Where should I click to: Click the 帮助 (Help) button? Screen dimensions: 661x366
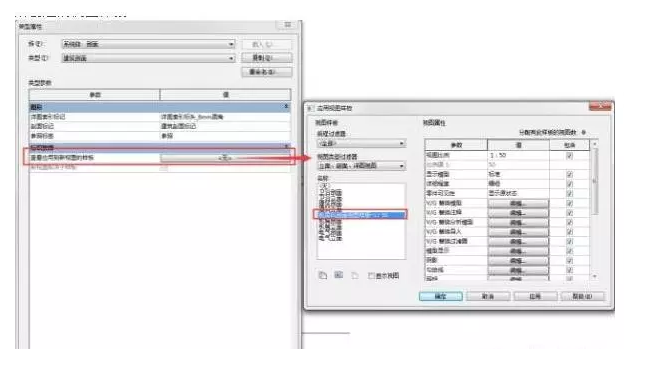[582, 296]
